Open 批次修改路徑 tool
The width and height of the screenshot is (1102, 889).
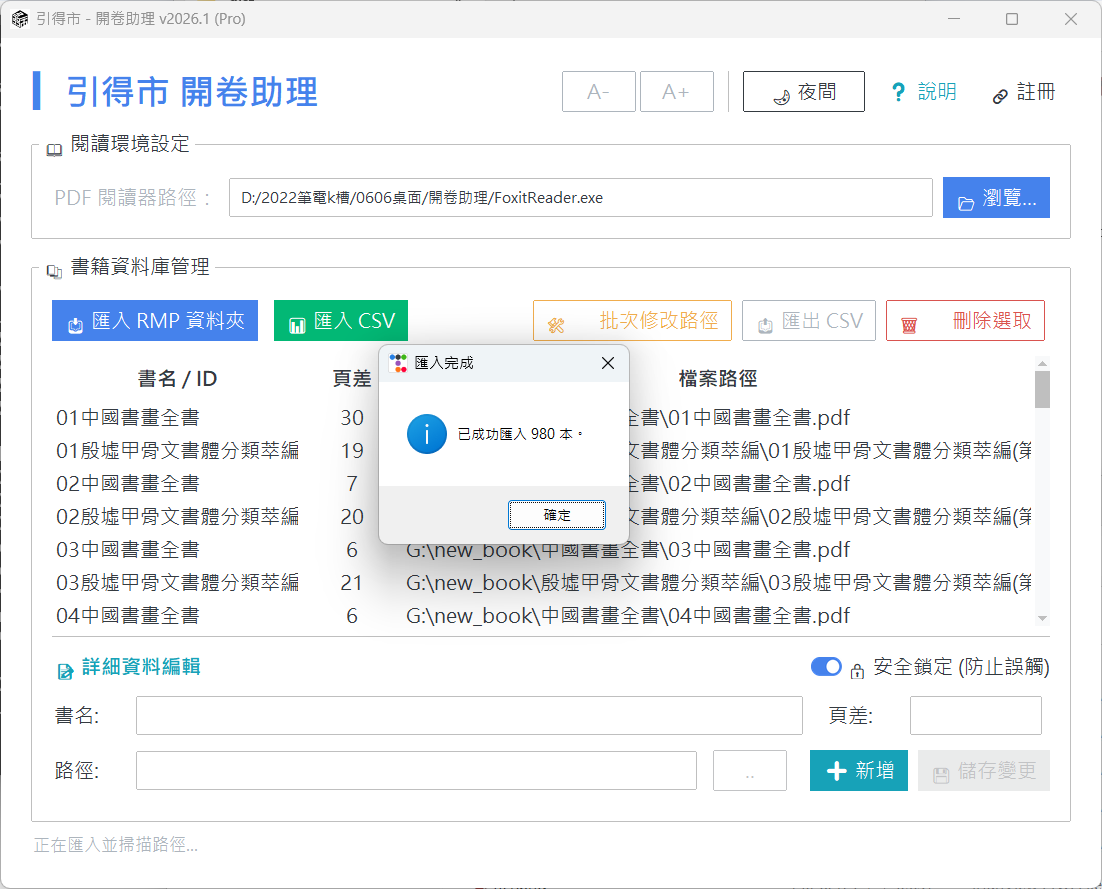(x=632, y=321)
